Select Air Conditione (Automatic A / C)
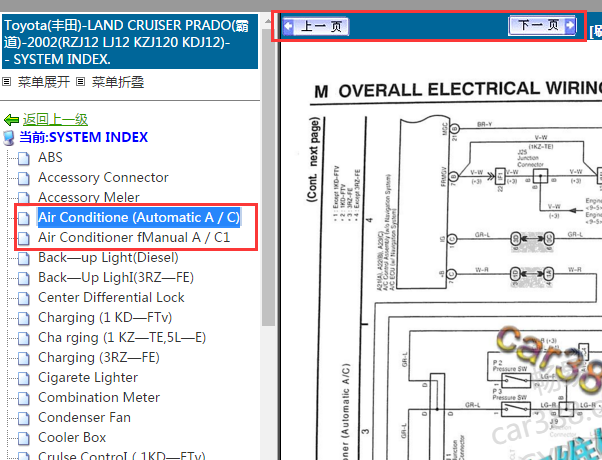This screenshot has height=460, width=602. tap(139, 217)
